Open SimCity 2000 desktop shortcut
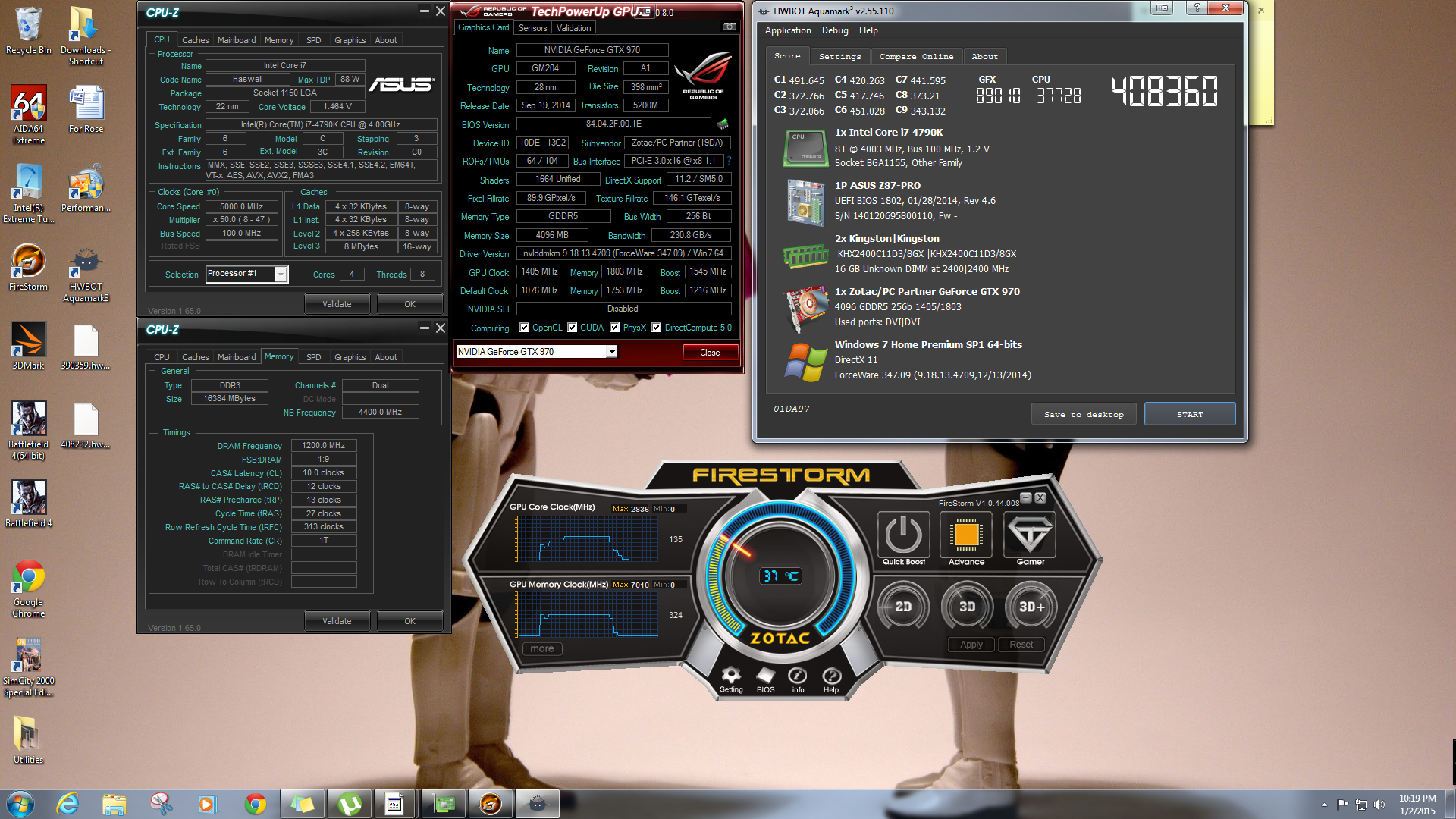1456x819 pixels. point(29,667)
